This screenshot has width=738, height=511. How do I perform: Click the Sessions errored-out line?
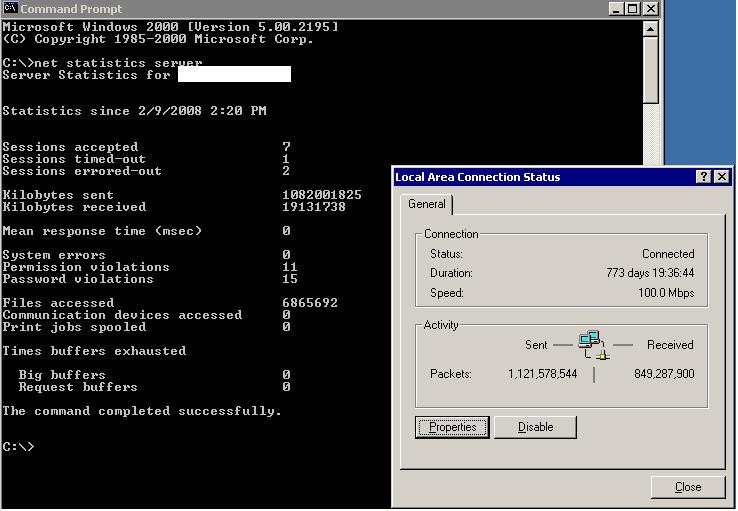(146, 171)
